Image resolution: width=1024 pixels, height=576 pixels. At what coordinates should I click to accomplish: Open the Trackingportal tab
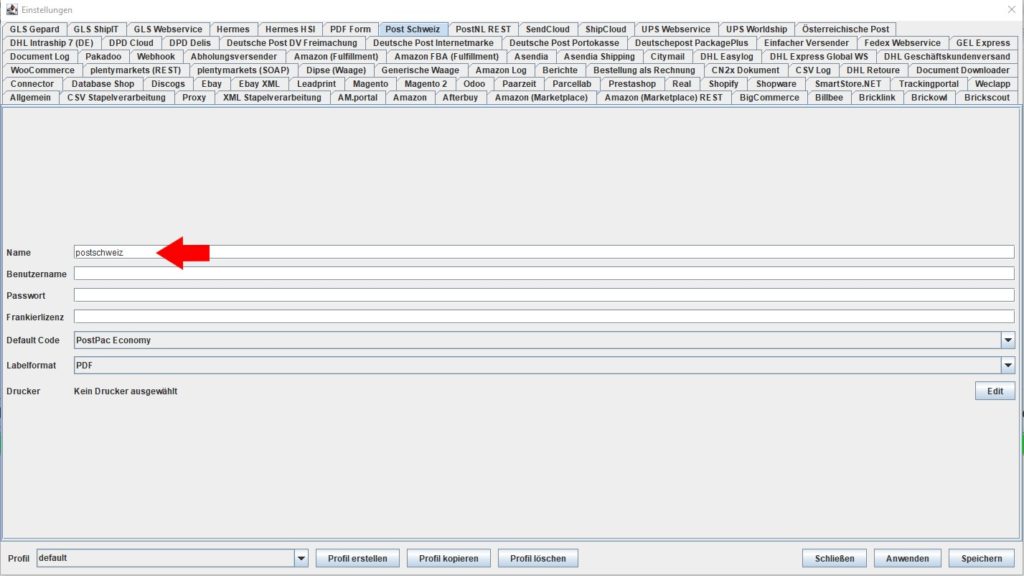click(929, 84)
